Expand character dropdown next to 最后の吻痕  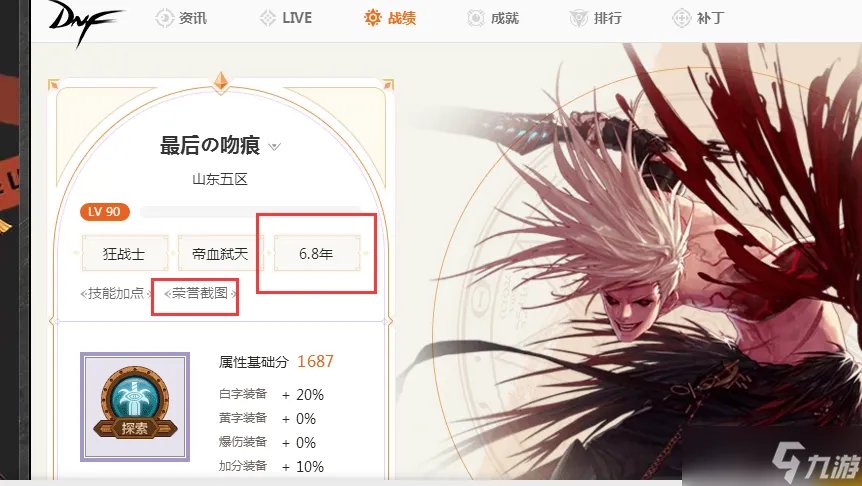click(274, 146)
